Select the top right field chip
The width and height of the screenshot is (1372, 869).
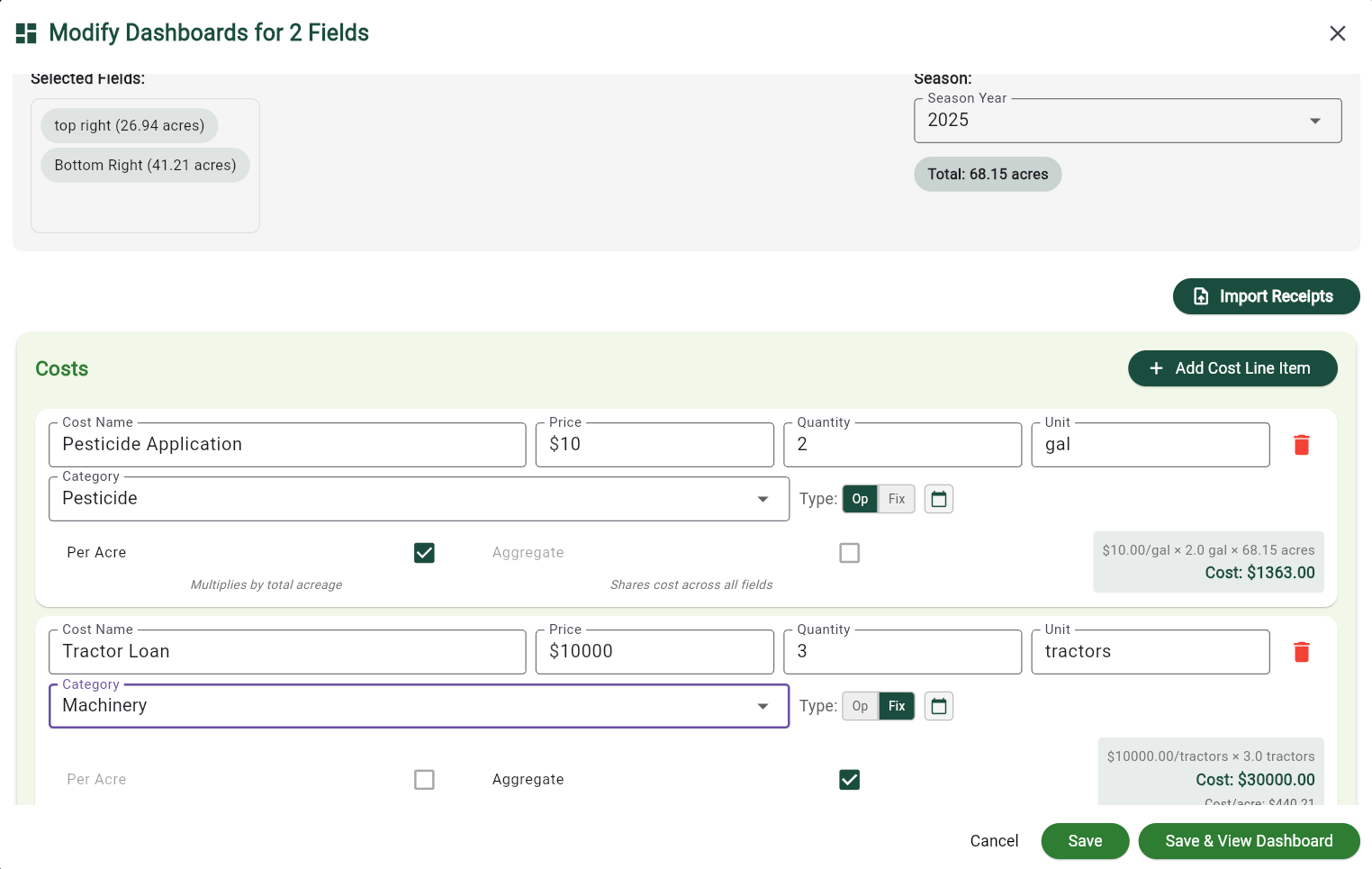[x=129, y=125]
